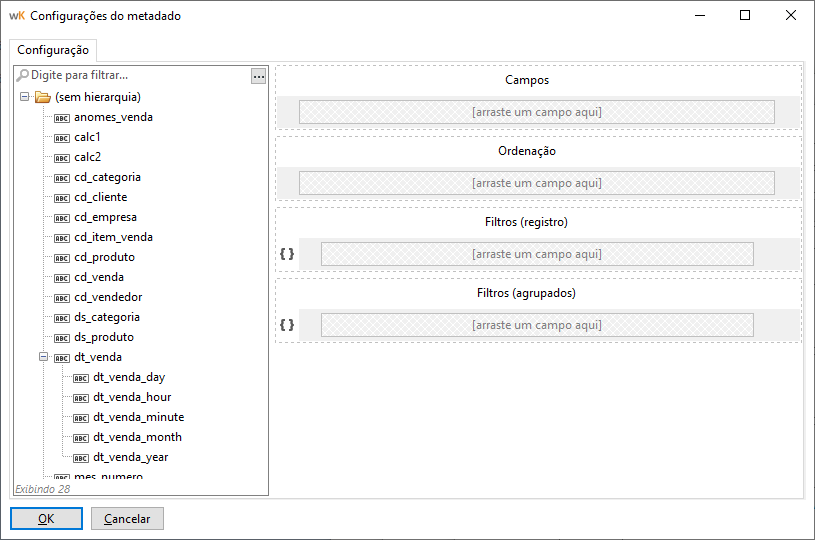The width and height of the screenshot is (815, 540).
Task: Click the filter options ellipsis button
Action: coord(258,76)
